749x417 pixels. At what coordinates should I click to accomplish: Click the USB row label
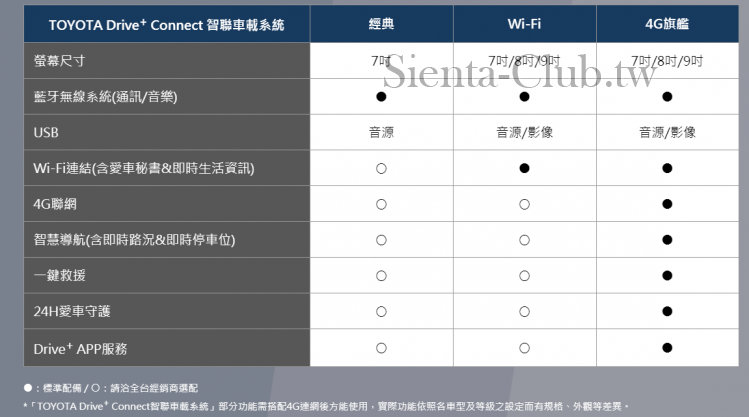click(x=46, y=132)
